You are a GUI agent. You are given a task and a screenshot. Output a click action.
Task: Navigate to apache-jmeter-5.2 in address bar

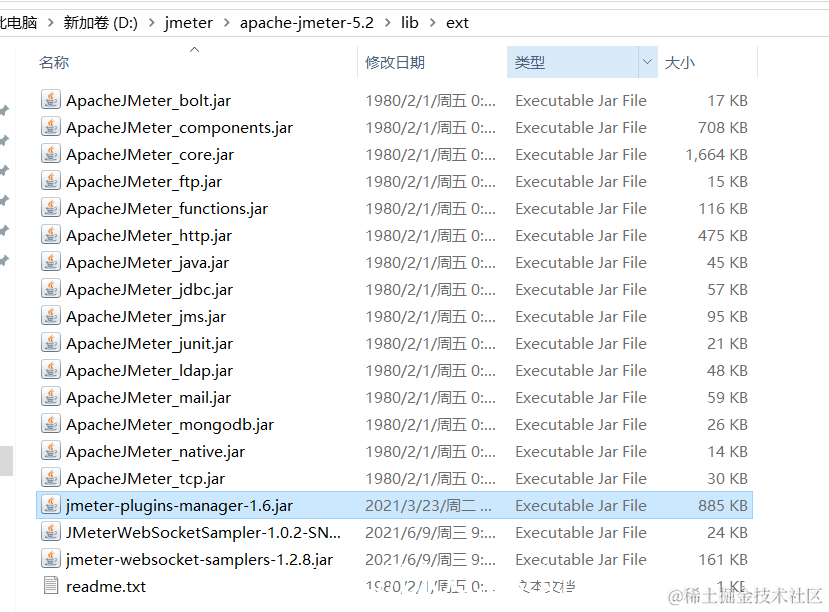[x=307, y=23]
